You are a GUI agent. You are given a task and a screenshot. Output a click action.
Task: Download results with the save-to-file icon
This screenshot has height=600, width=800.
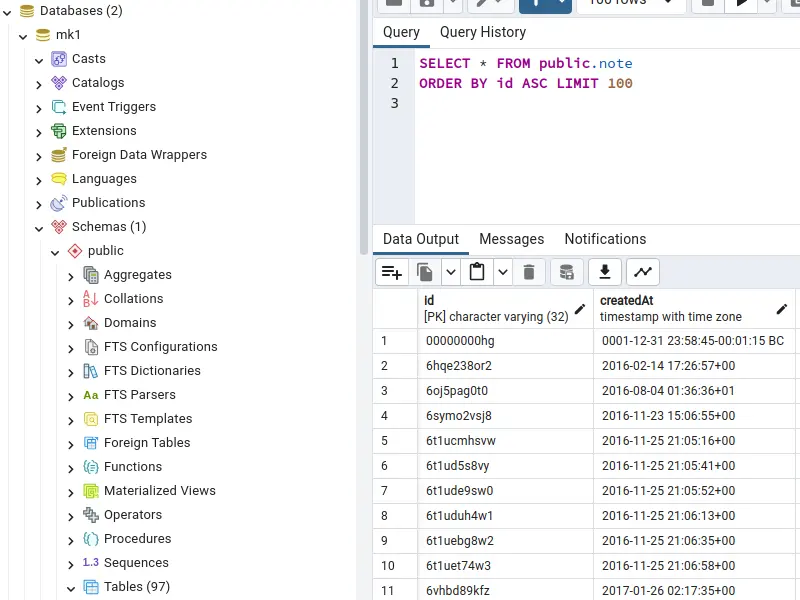tap(604, 272)
